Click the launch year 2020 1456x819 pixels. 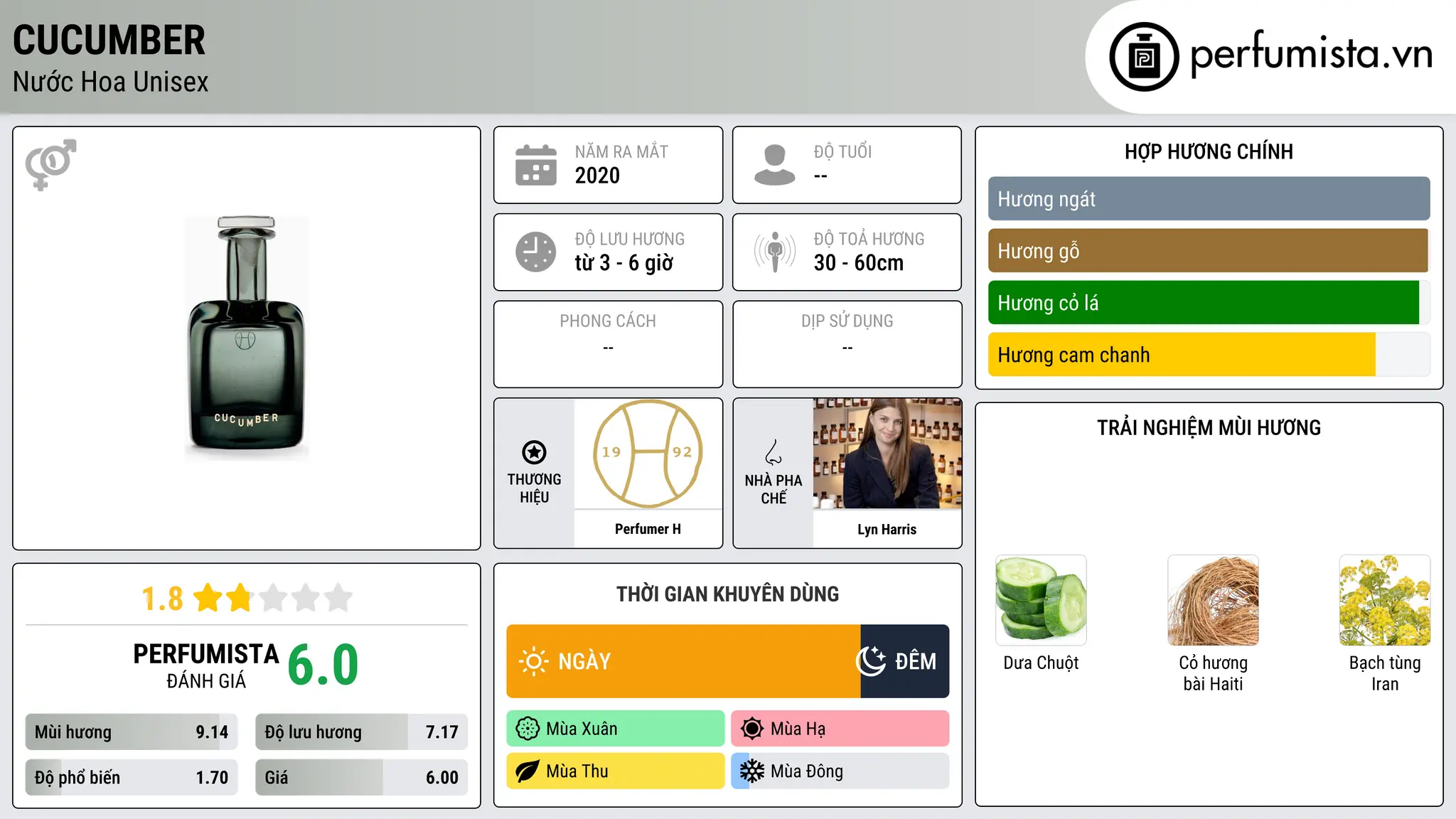click(x=597, y=176)
